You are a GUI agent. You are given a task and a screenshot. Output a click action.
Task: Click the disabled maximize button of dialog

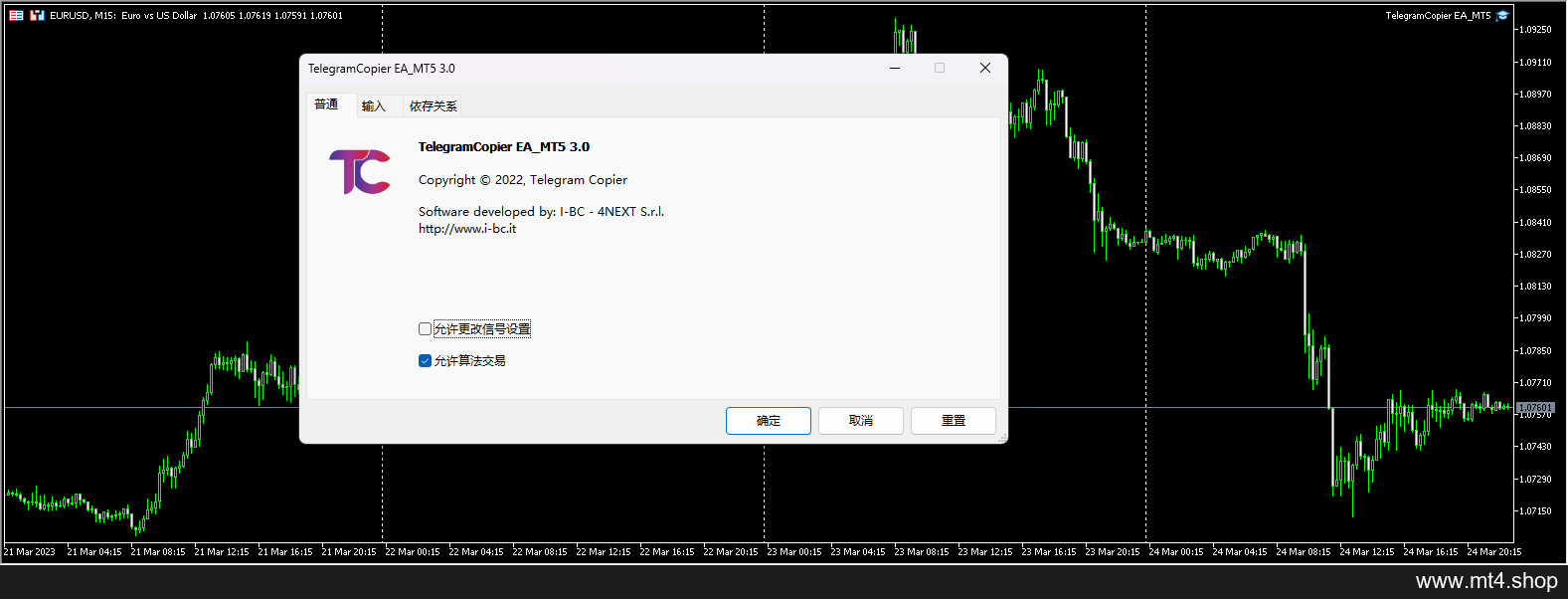[940, 68]
